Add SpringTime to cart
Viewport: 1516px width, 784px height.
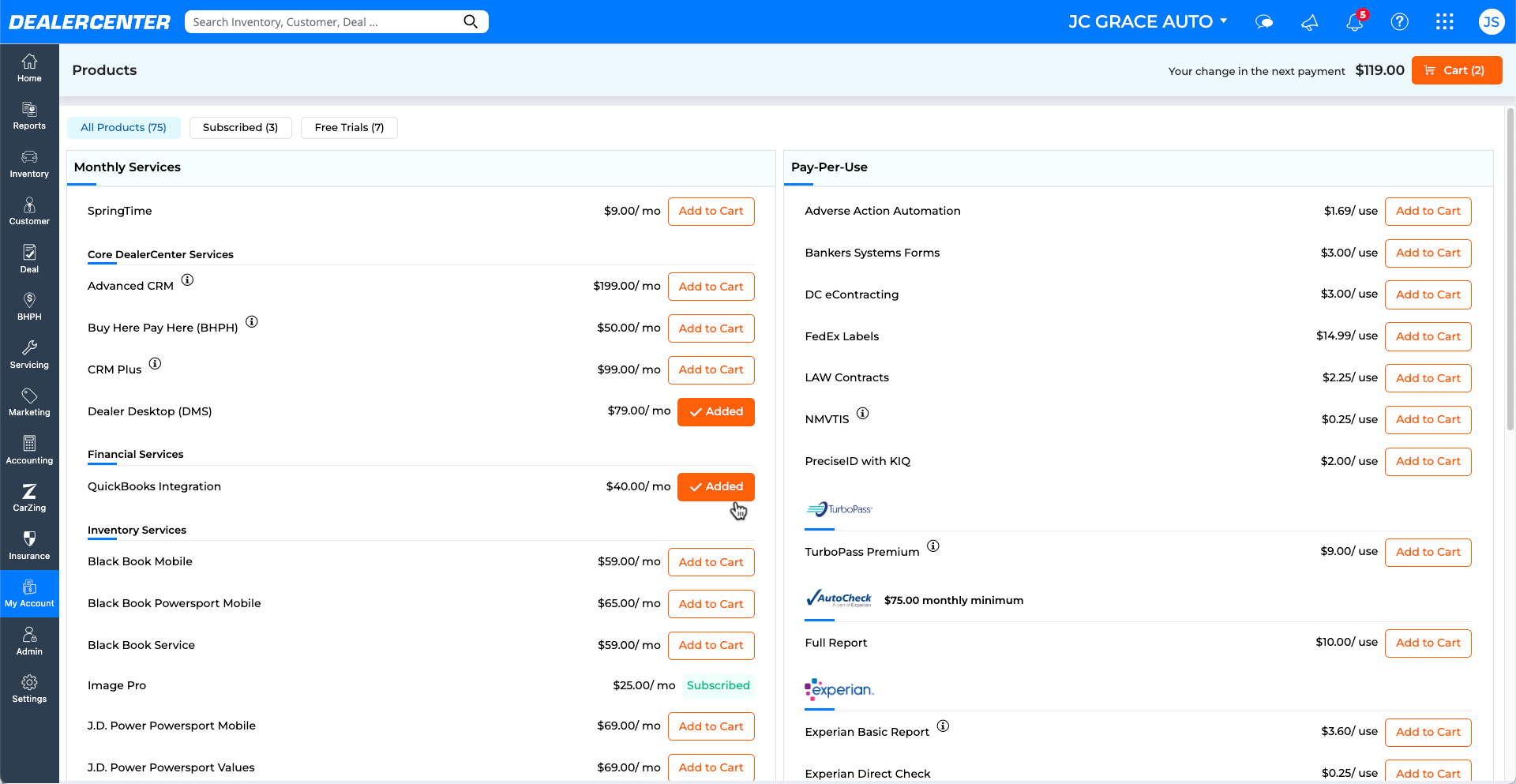[x=711, y=212]
